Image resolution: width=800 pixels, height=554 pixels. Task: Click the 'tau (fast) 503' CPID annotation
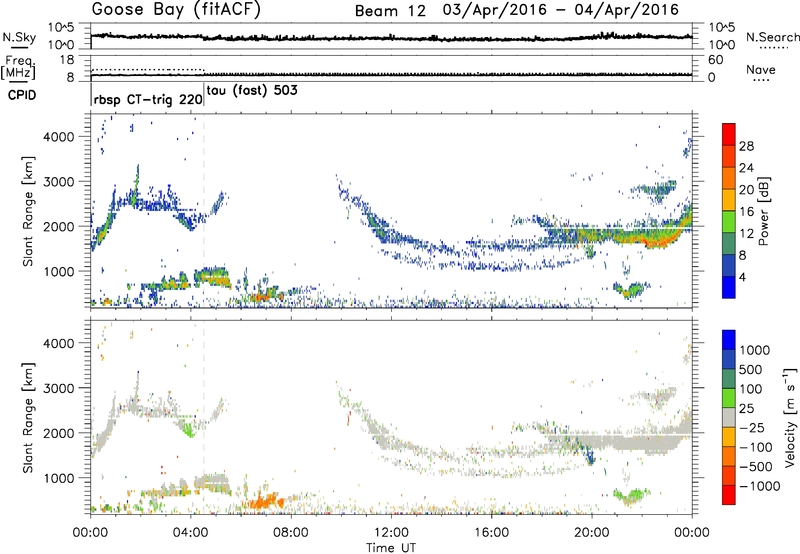coord(252,91)
